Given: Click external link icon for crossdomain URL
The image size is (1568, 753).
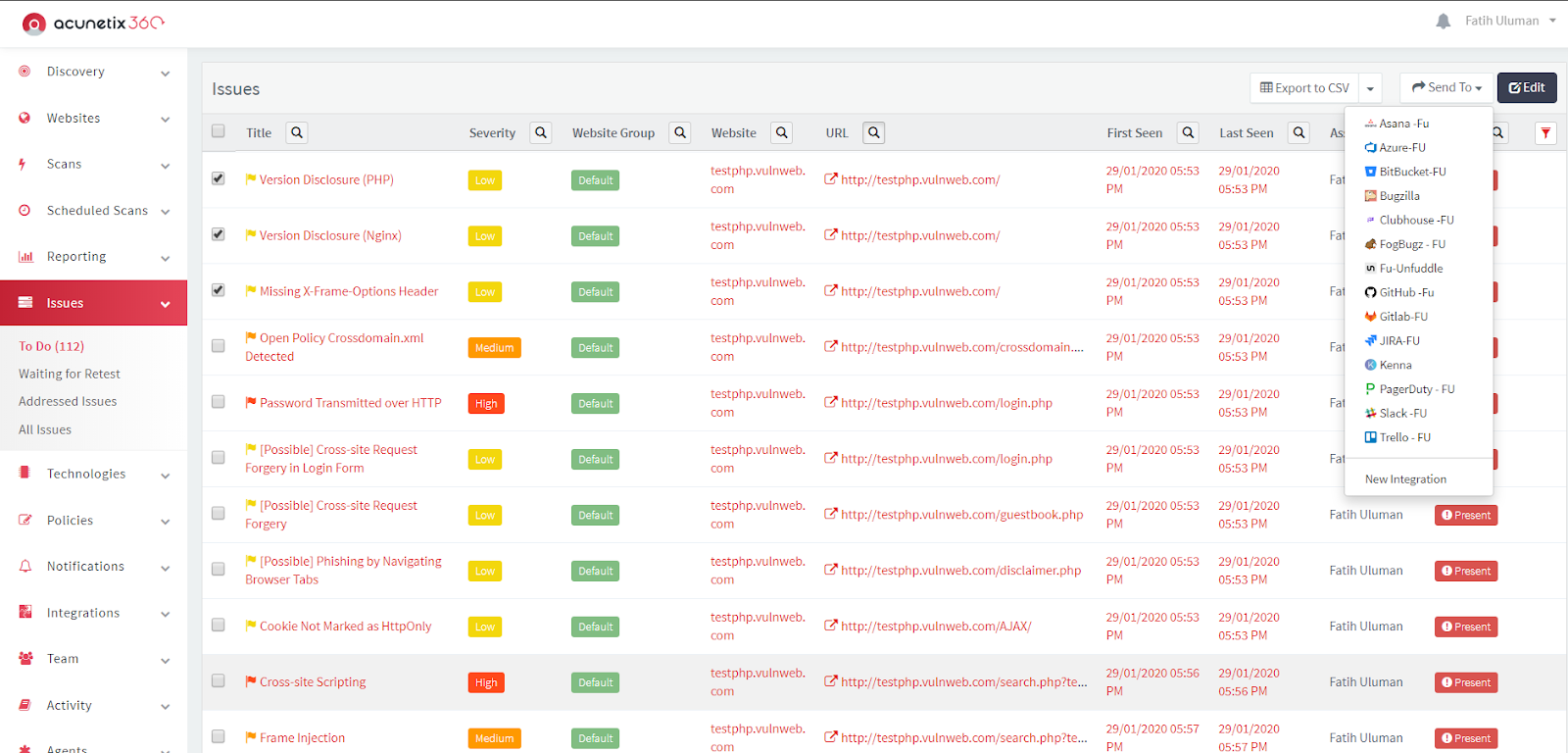Looking at the screenshot, I should coord(831,346).
